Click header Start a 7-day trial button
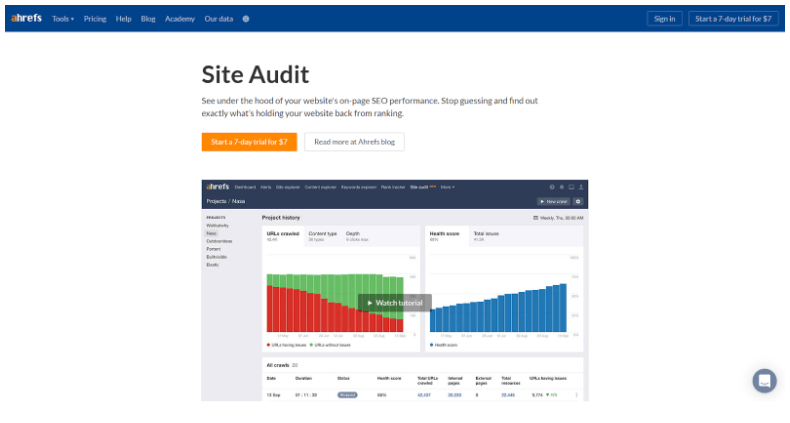The width and height of the screenshot is (790, 423). (733, 19)
